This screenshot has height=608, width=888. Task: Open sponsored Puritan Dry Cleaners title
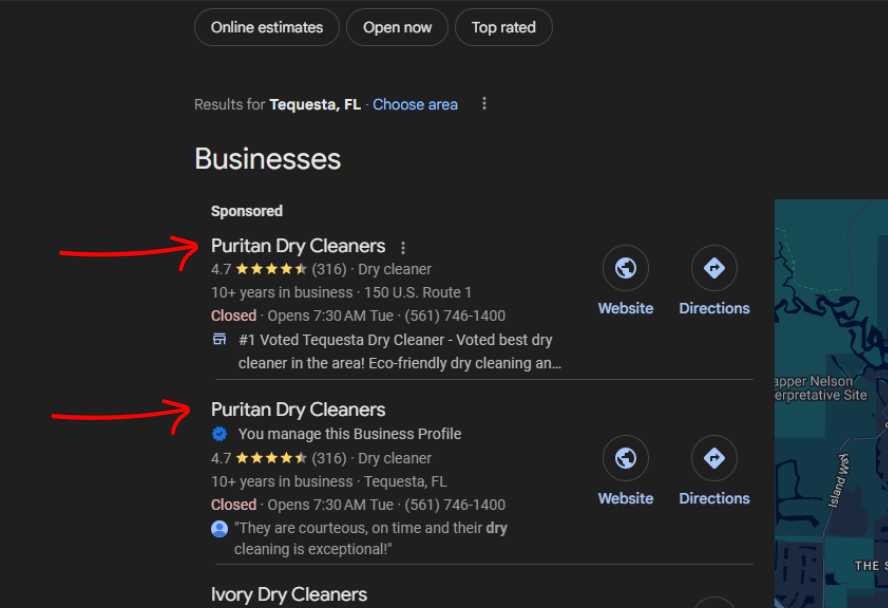coord(298,246)
